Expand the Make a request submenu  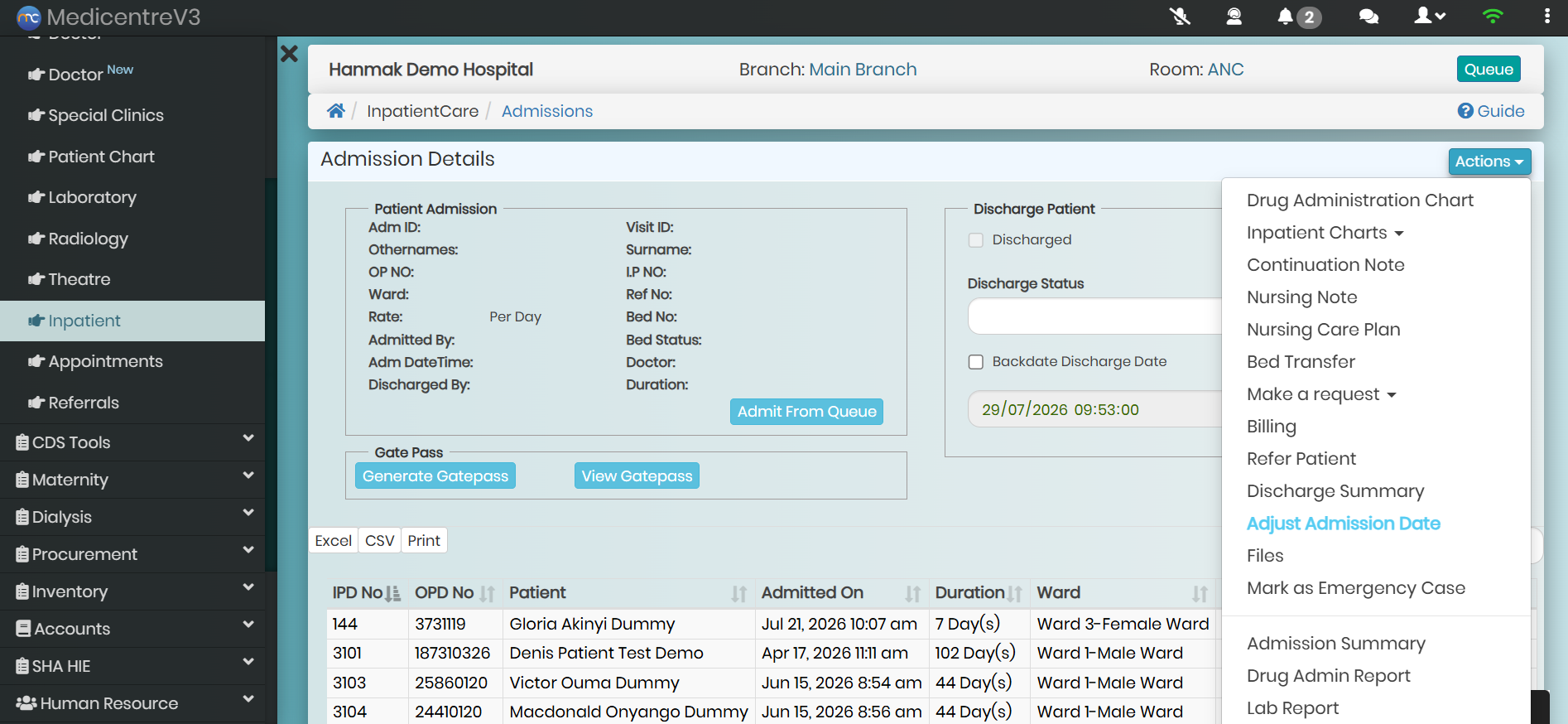pyautogui.click(x=1322, y=394)
